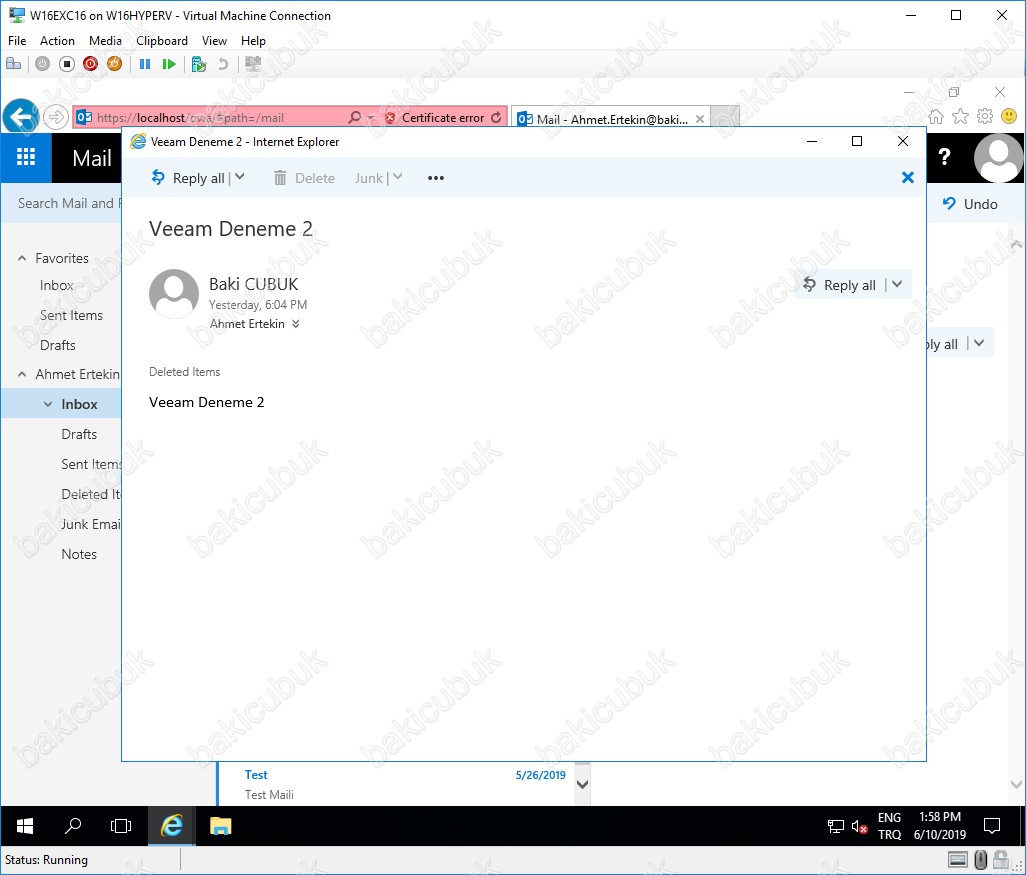Expand the Ahmet Ertekin recipients list

296,324
